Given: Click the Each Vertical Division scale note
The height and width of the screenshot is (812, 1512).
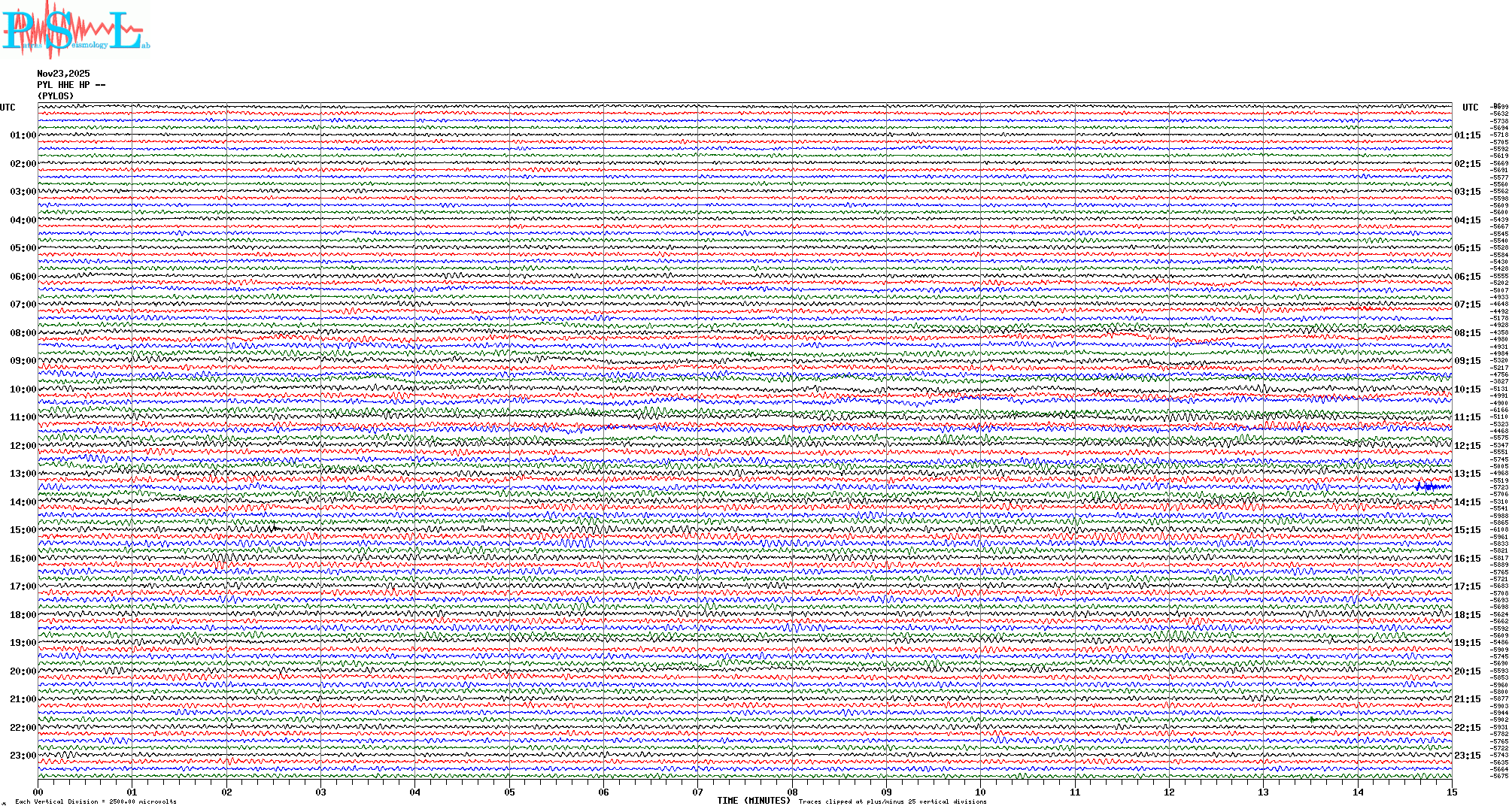Looking at the screenshot, I should click(96, 802).
